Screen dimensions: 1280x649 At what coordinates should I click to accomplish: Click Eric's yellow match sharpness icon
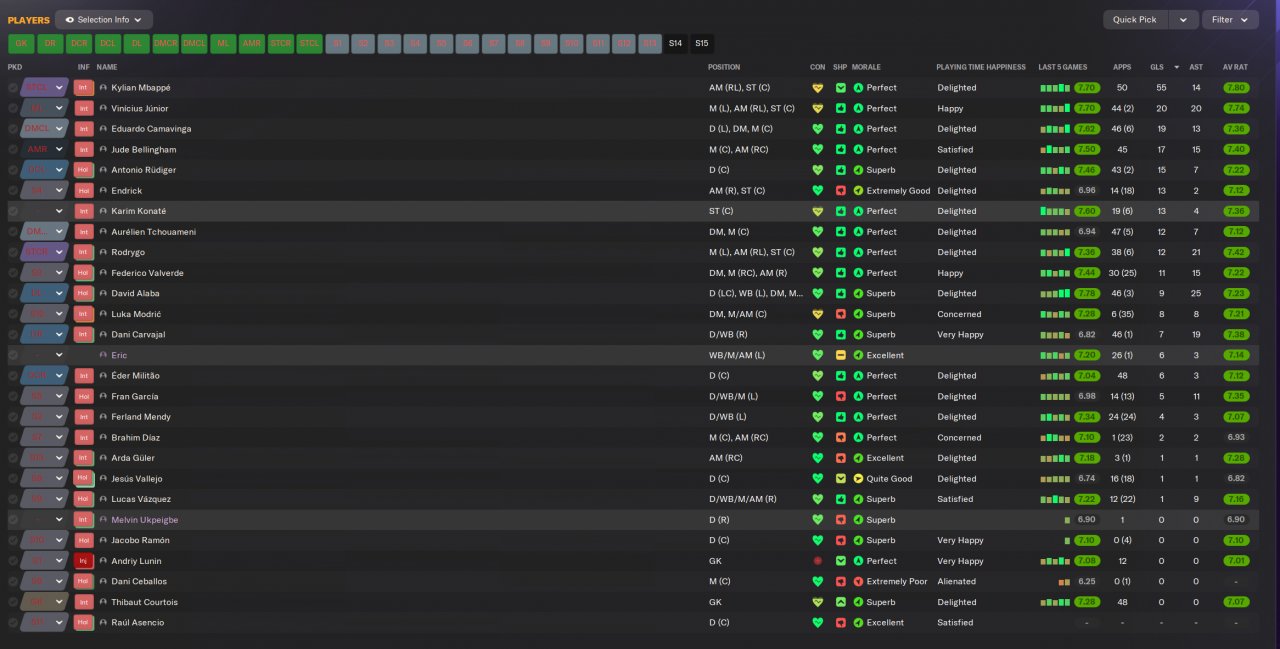(x=841, y=355)
